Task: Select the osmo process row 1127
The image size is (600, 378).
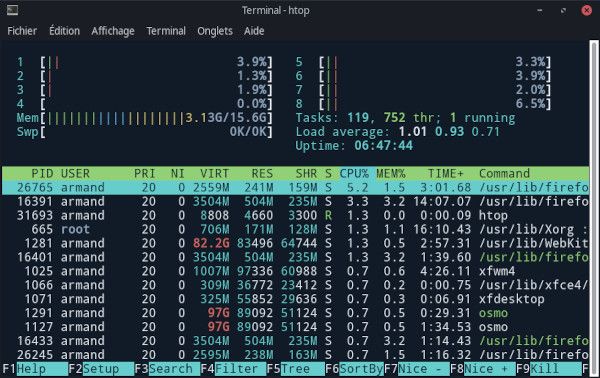Action: [295, 327]
